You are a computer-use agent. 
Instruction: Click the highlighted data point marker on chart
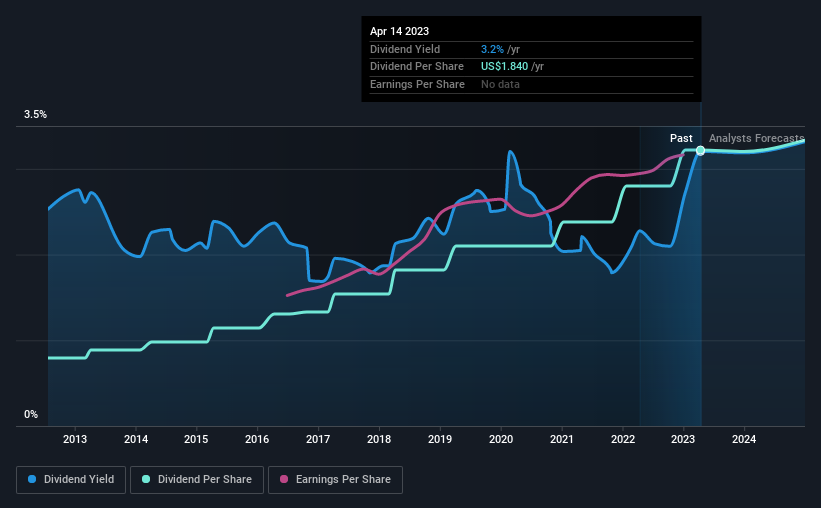tap(700, 151)
